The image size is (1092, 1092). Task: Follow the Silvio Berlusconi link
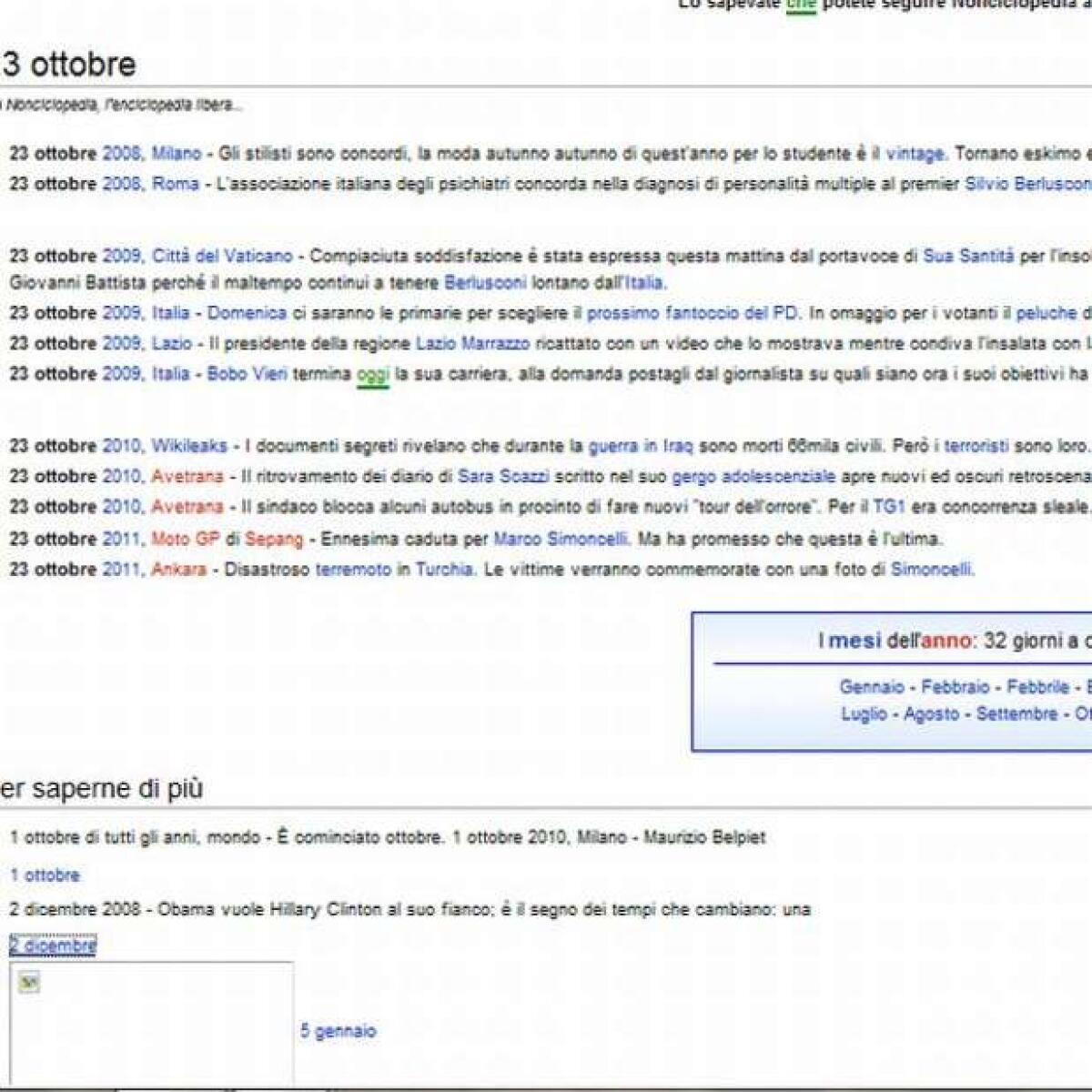(1027, 184)
